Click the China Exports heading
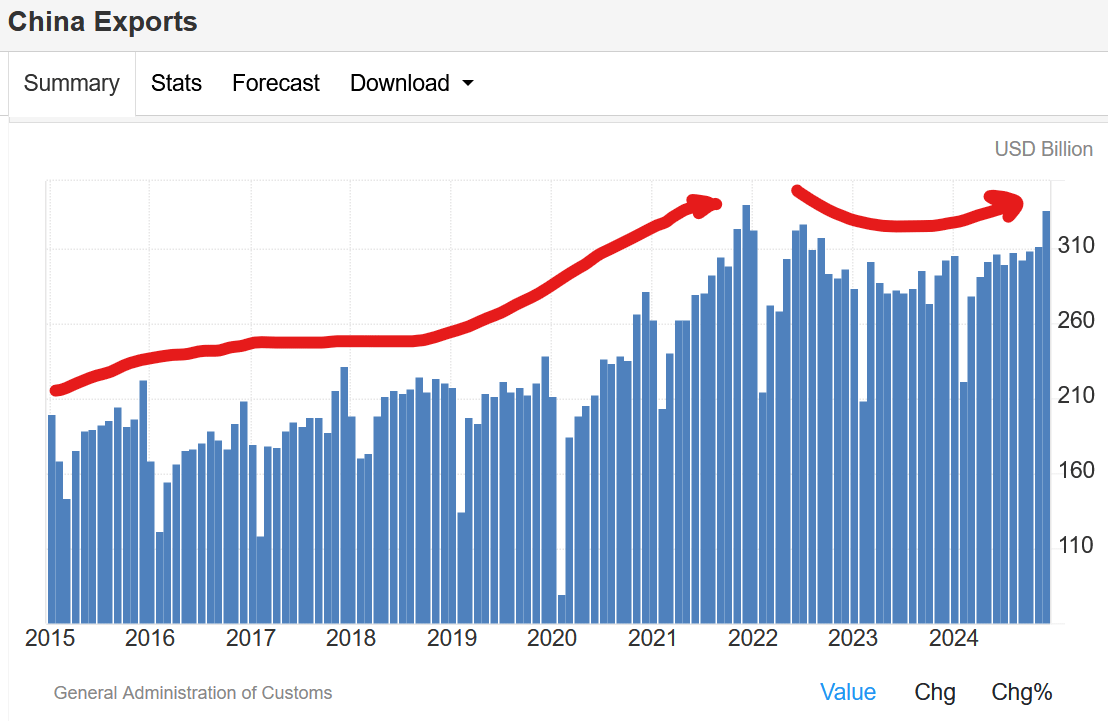Screen dimensions: 1108x721 tap(102, 22)
